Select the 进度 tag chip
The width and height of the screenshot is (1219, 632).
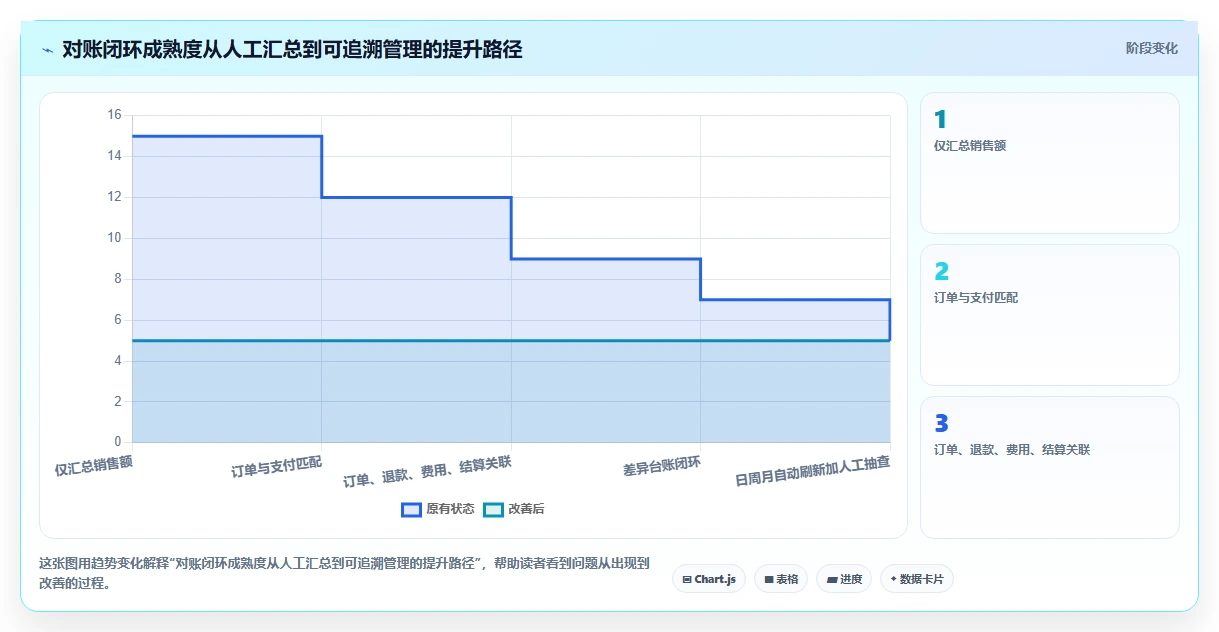(844, 579)
